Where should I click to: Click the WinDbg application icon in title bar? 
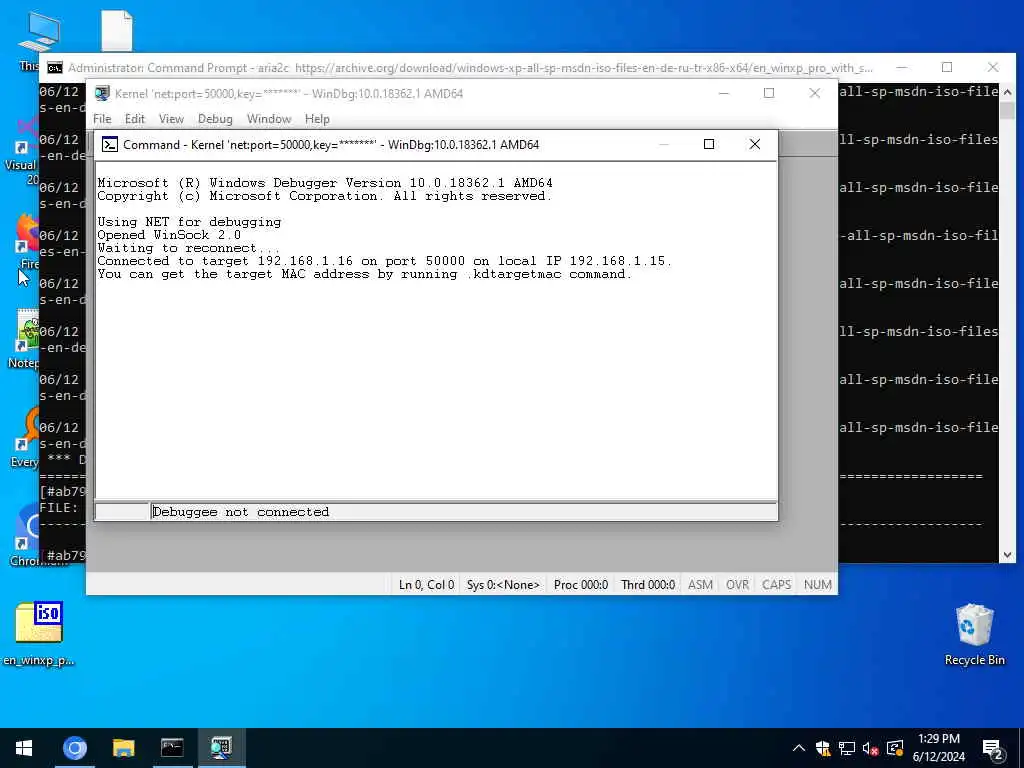(x=101, y=93)
